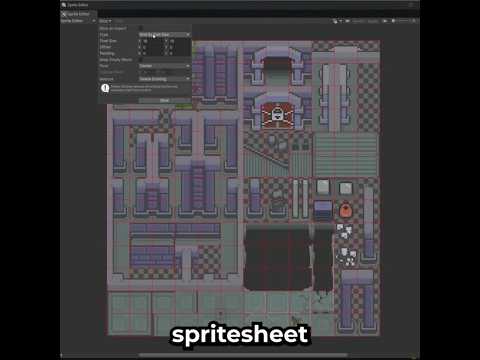Toggle the color/alpha view icon

point(384,21)
